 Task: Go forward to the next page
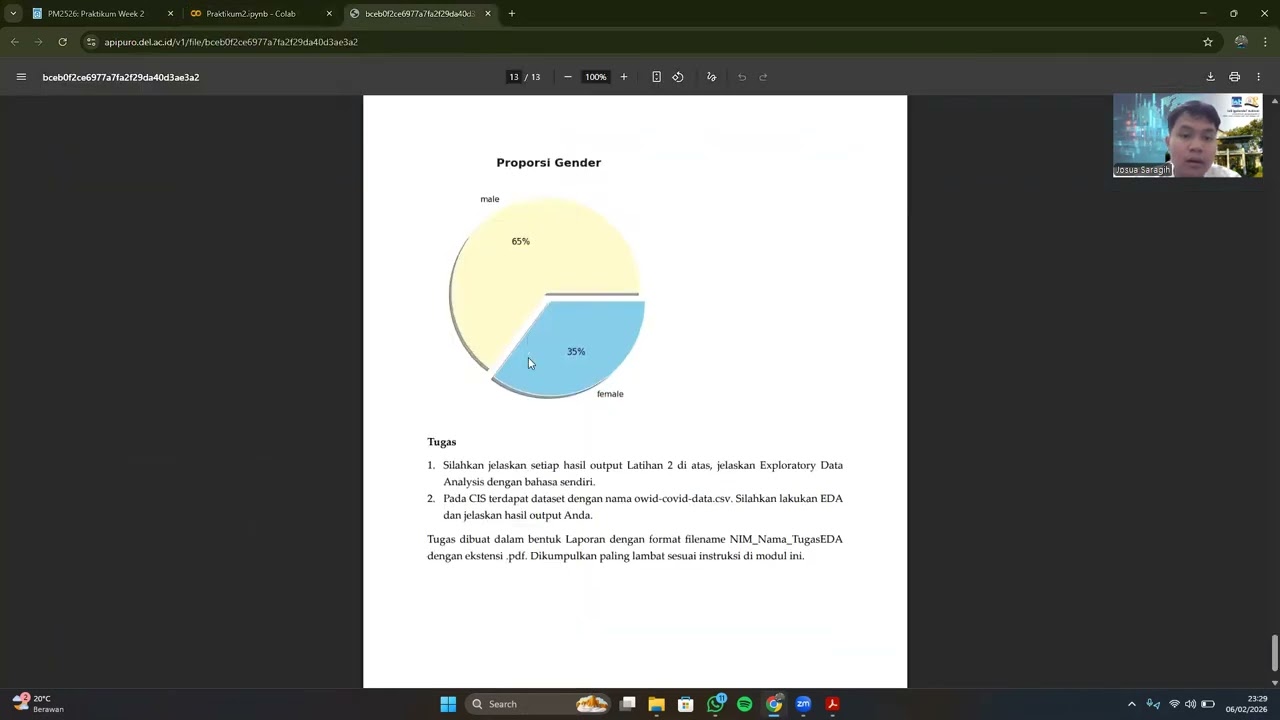click(x=38, y=42)
